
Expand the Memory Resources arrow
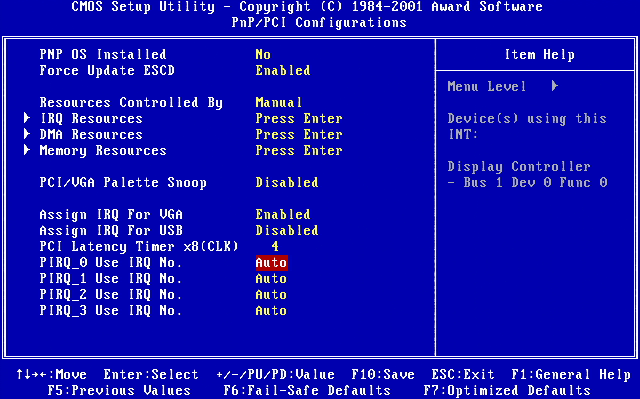coord(27,150)
